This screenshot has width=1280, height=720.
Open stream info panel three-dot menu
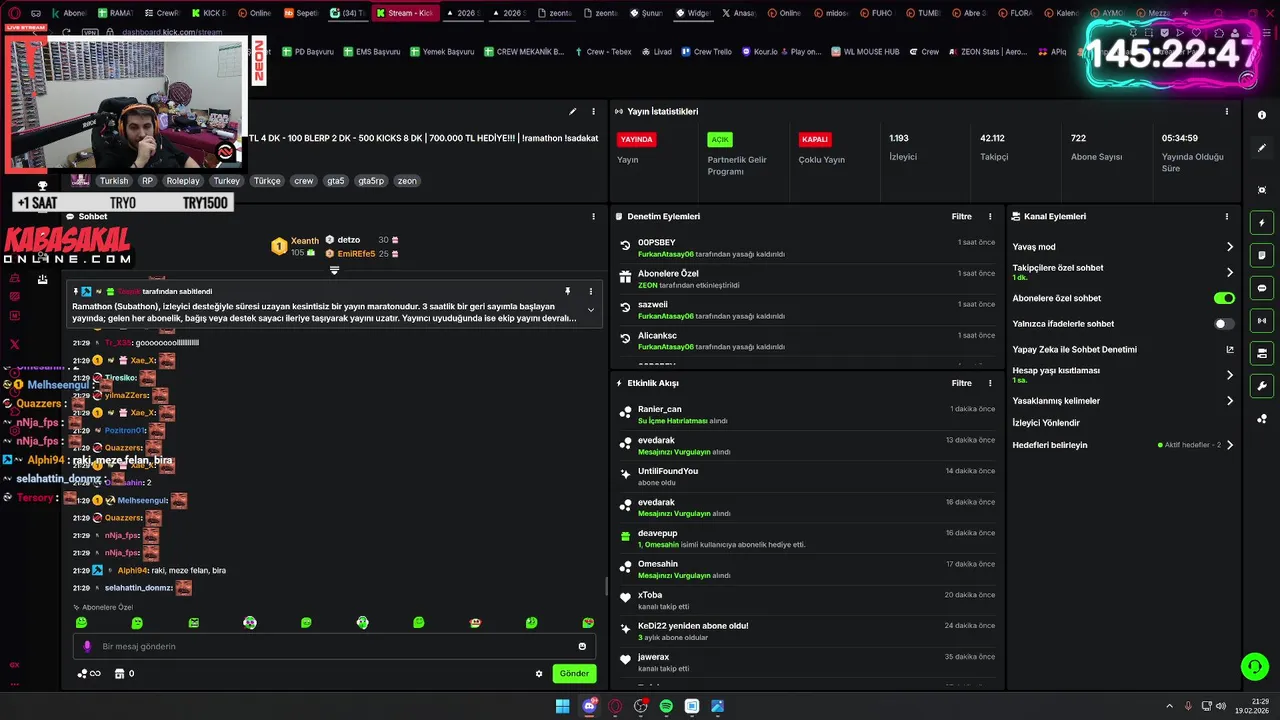593,111
